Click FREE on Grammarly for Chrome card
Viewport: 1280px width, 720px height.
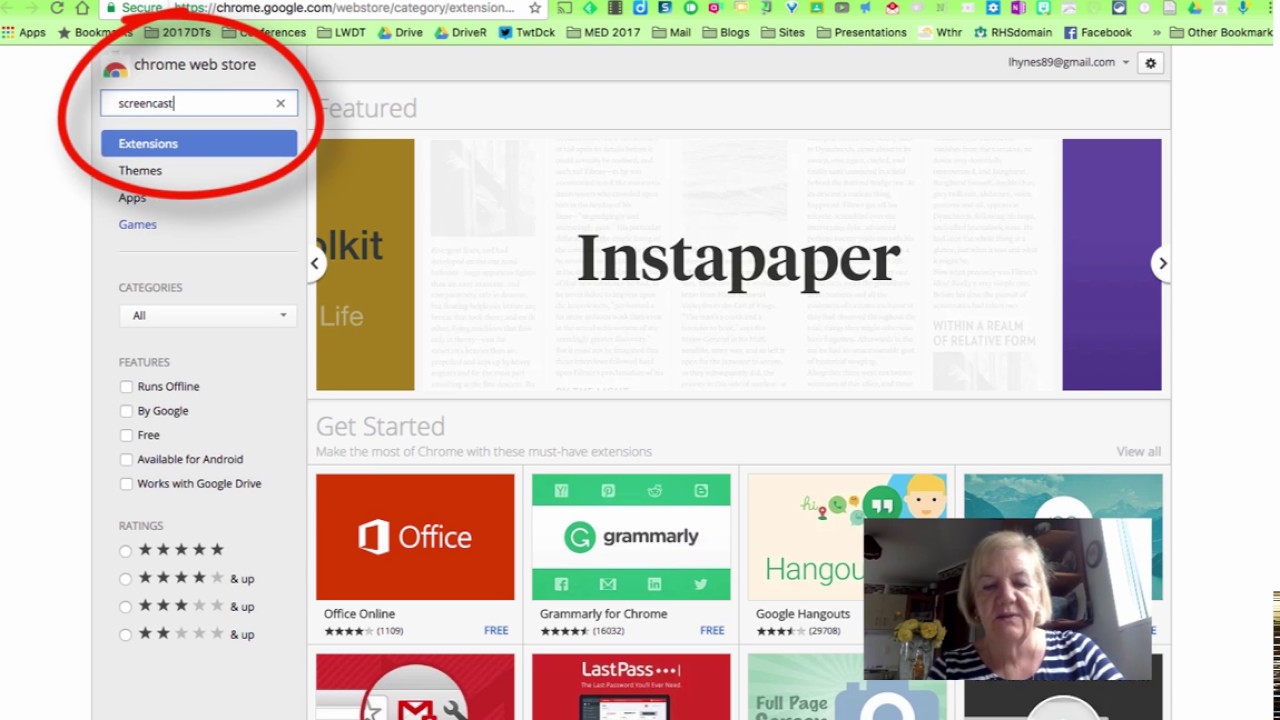tap(712, 631)
